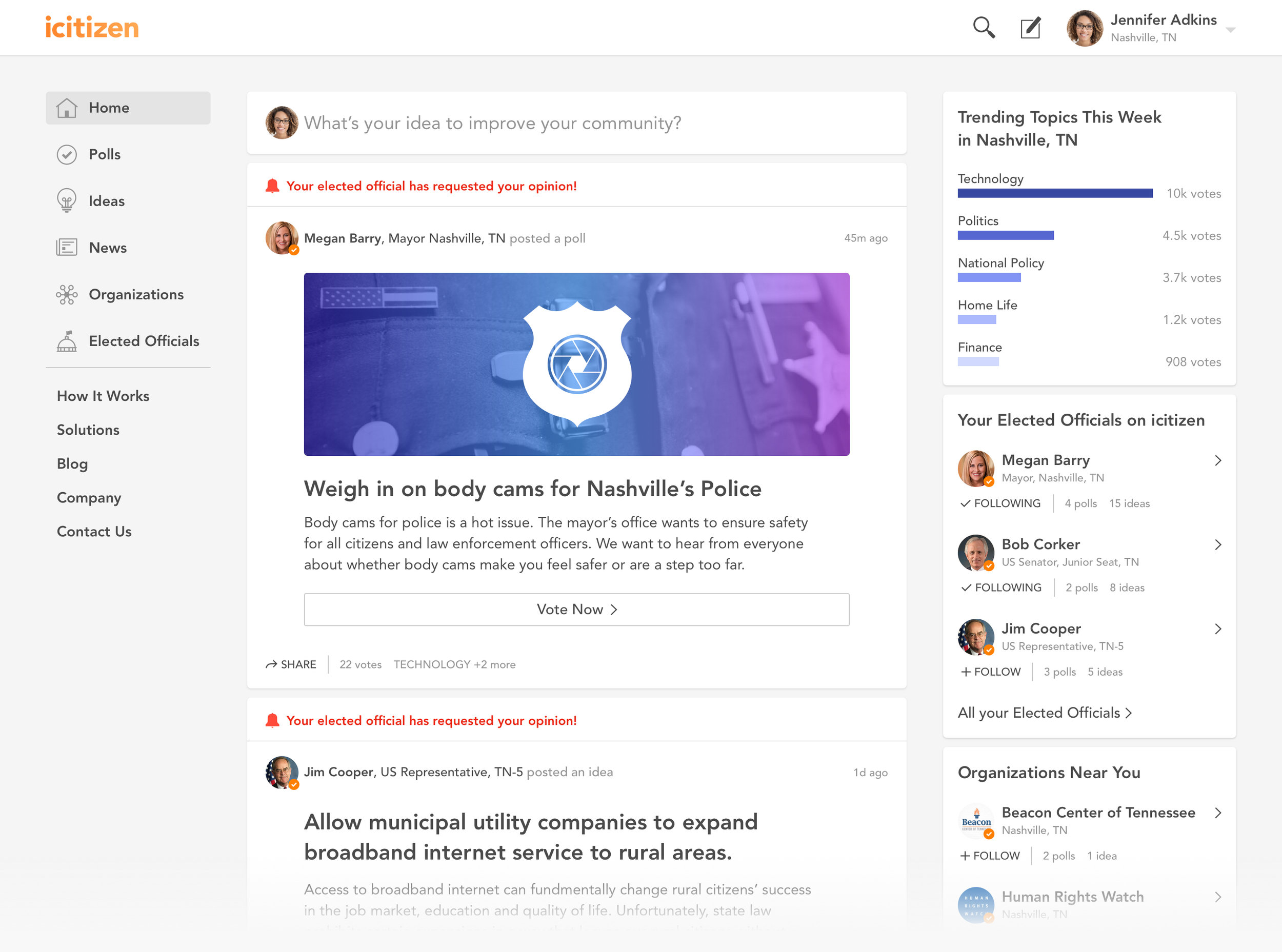Open Jim Cooper avatar on idea post

[282, 772]
